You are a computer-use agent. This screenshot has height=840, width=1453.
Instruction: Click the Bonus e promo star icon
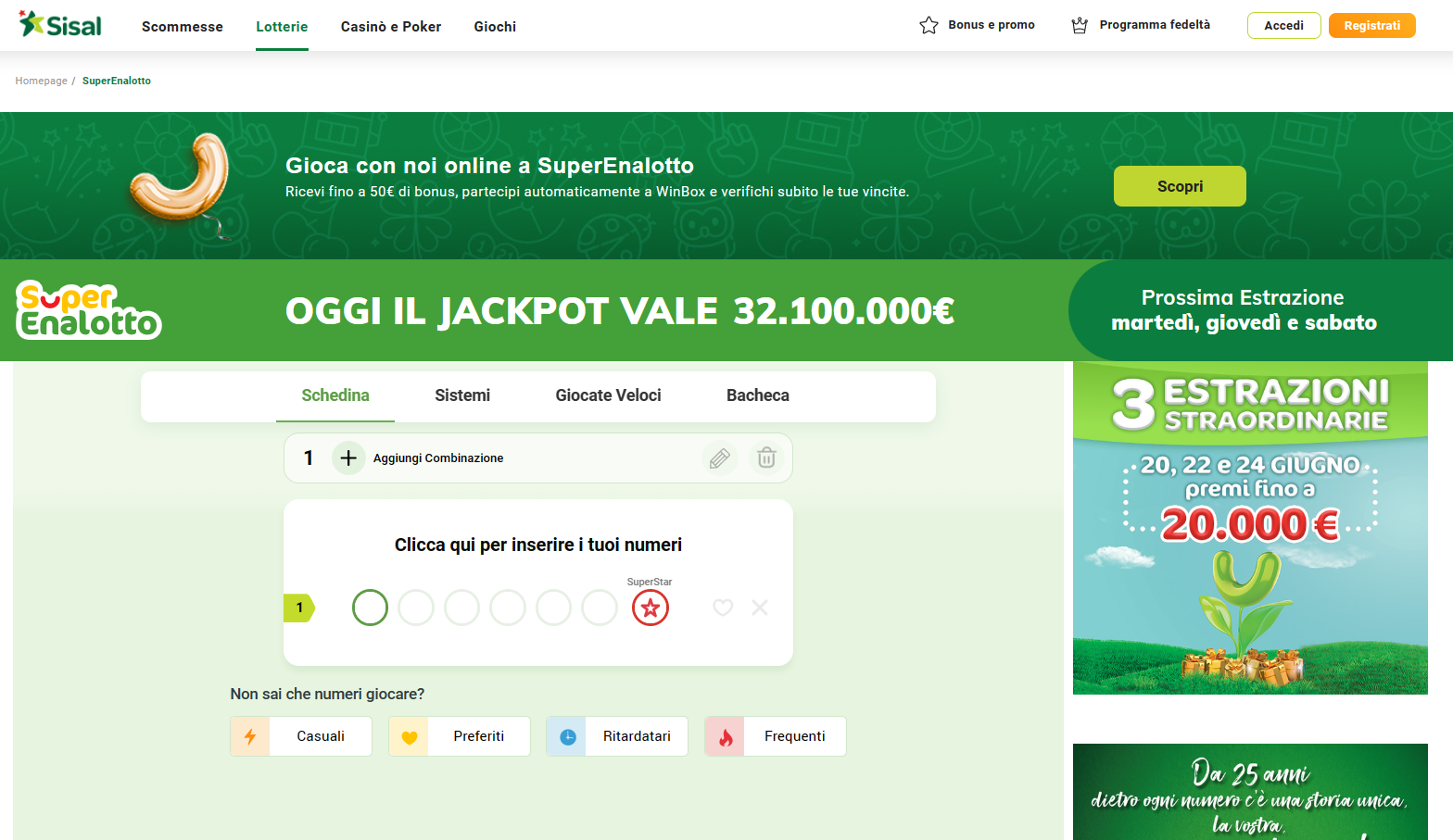[x=929, y=25]
